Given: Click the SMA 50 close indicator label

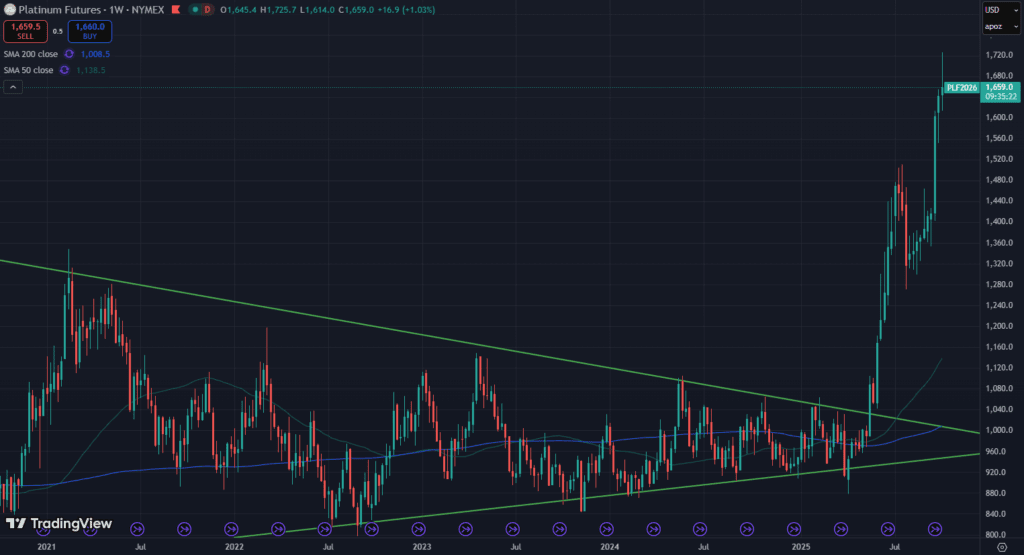Looking at the screenshot, I should pyautogui.click(x=28, y=70).
